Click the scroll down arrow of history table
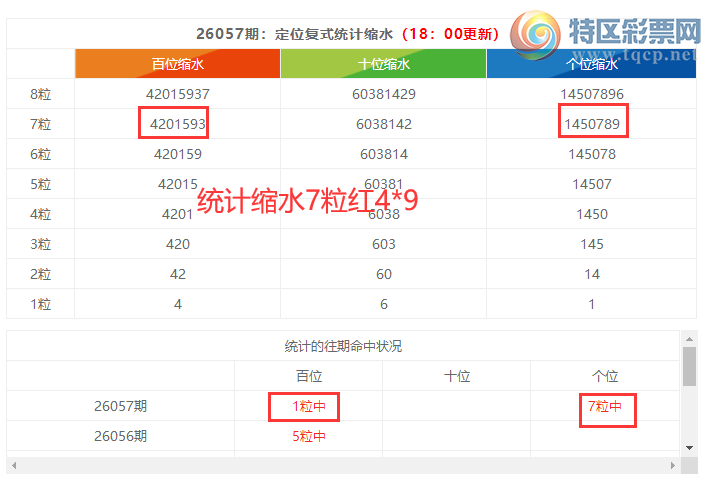Viewport: 711px width, 487px height. point(689,448)
